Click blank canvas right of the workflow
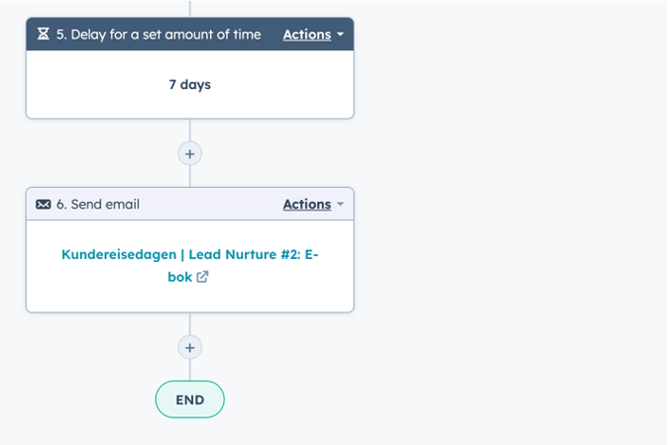 [511, 213]
